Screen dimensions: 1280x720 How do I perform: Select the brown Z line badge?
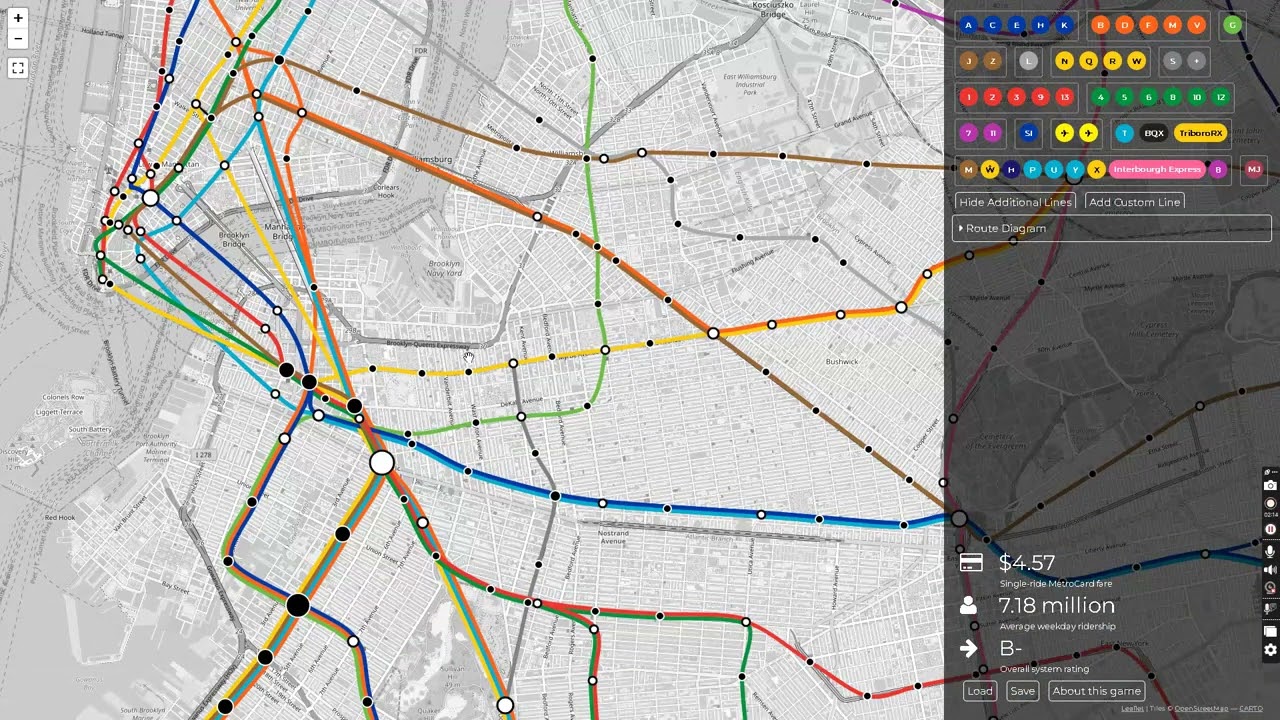tap(992, 61)
